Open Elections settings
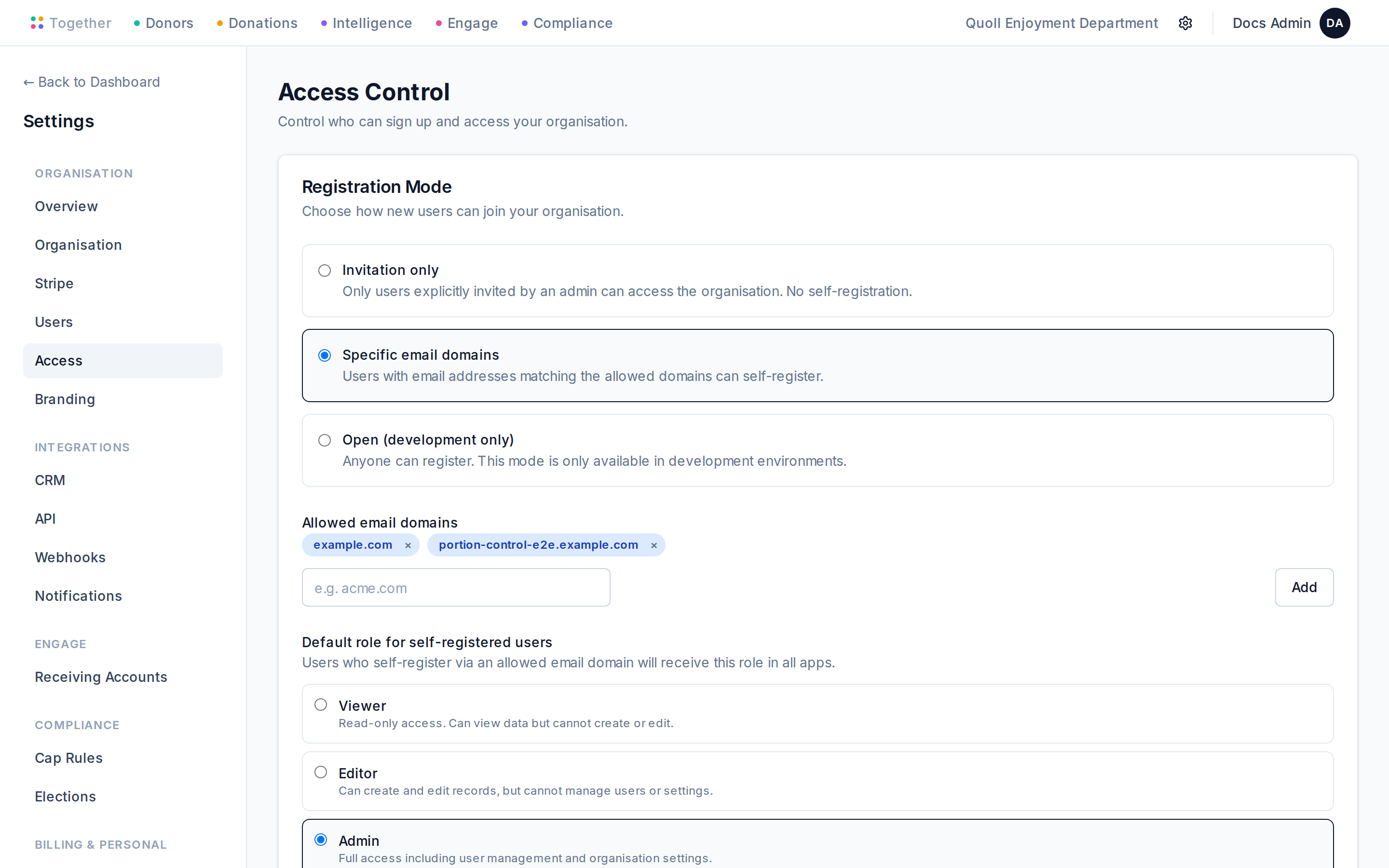 [123, 797]
